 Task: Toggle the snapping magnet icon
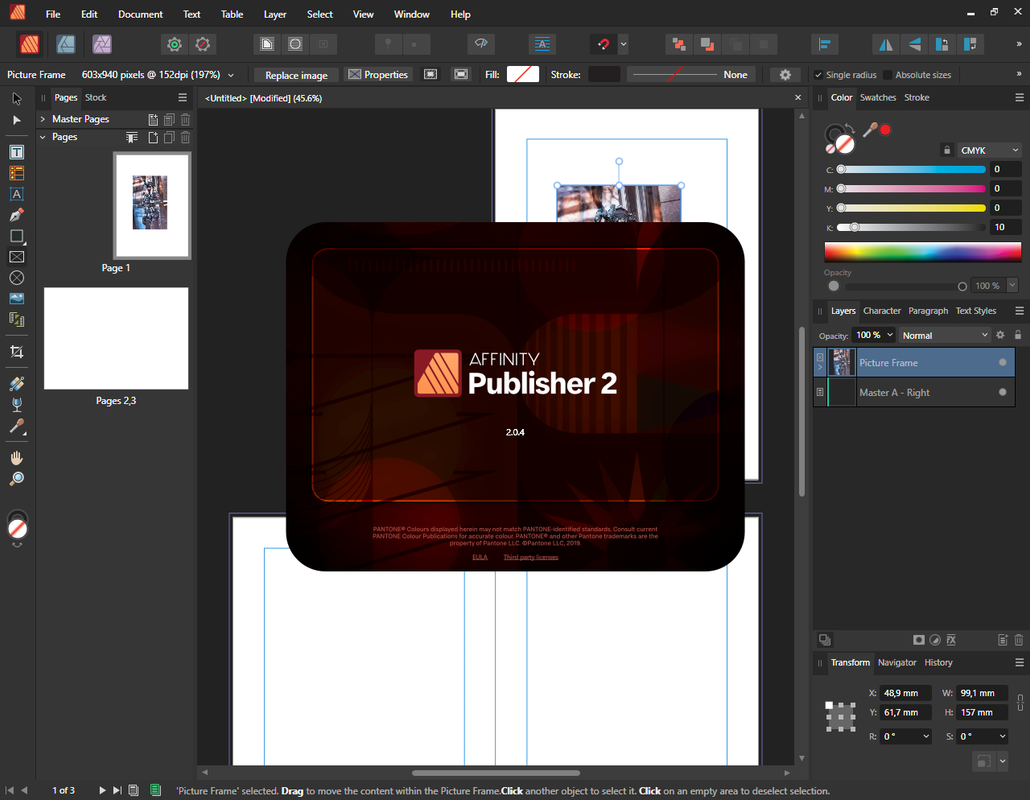pyautogui.click(x=603, y=44)
